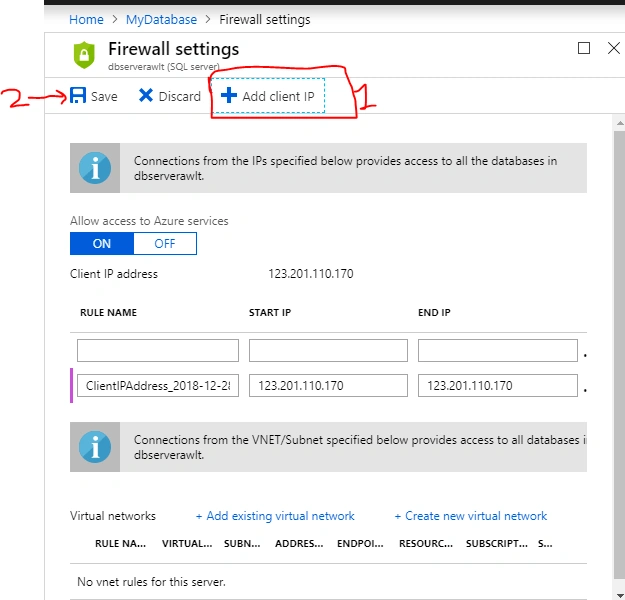Click the green Firewall shield icon
This screenshot has width=625, height=600.
(x=84, y=55)
